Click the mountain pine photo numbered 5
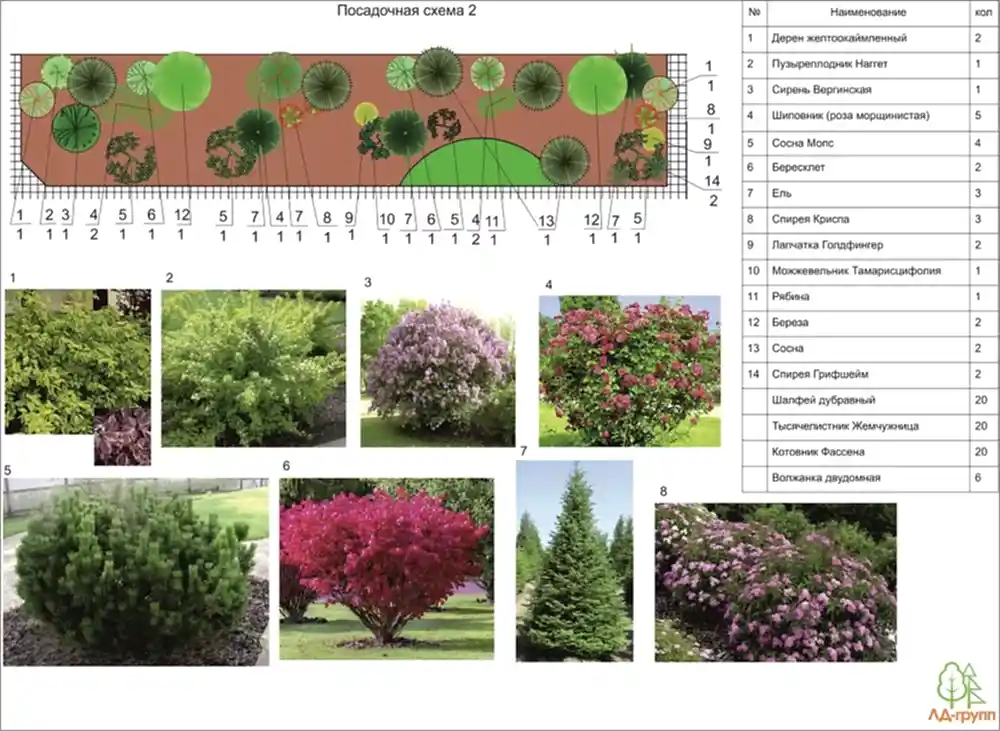This screenshot has height=731, width=1000. click(x=135, y=572)
